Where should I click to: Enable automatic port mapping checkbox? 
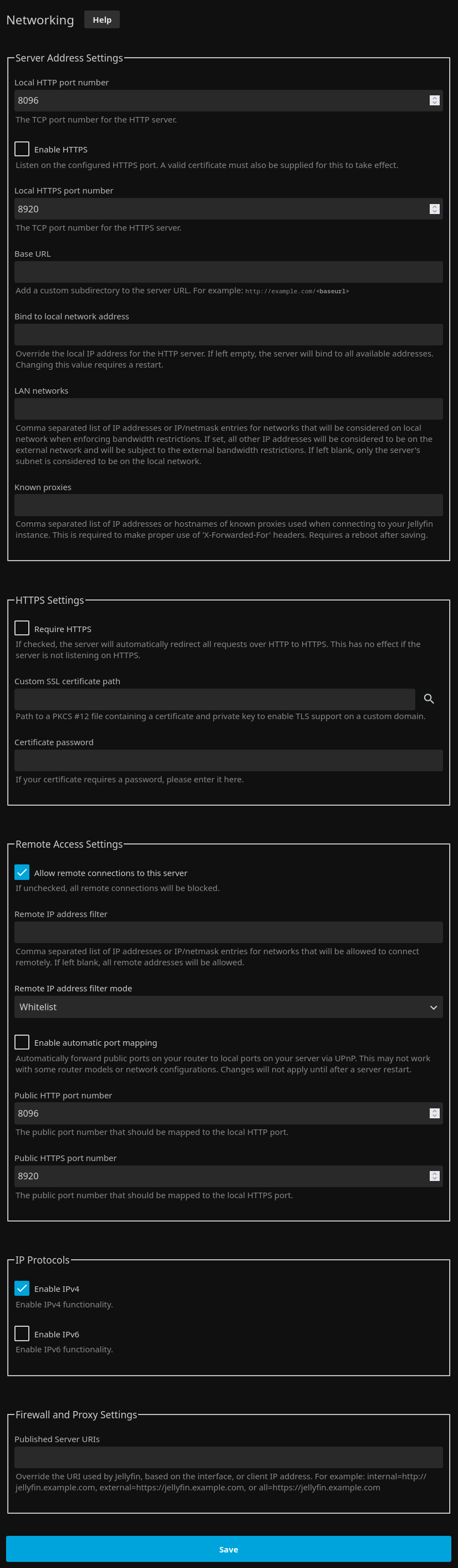click(22, 1042)
